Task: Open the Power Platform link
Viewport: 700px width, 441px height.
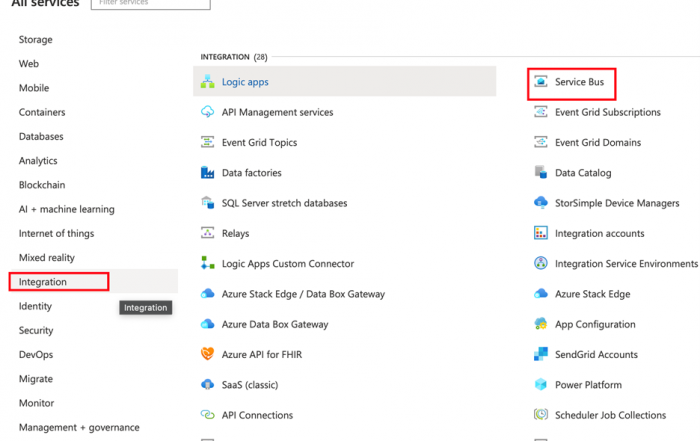Action: pyautogui.click(x=588, y=385)
